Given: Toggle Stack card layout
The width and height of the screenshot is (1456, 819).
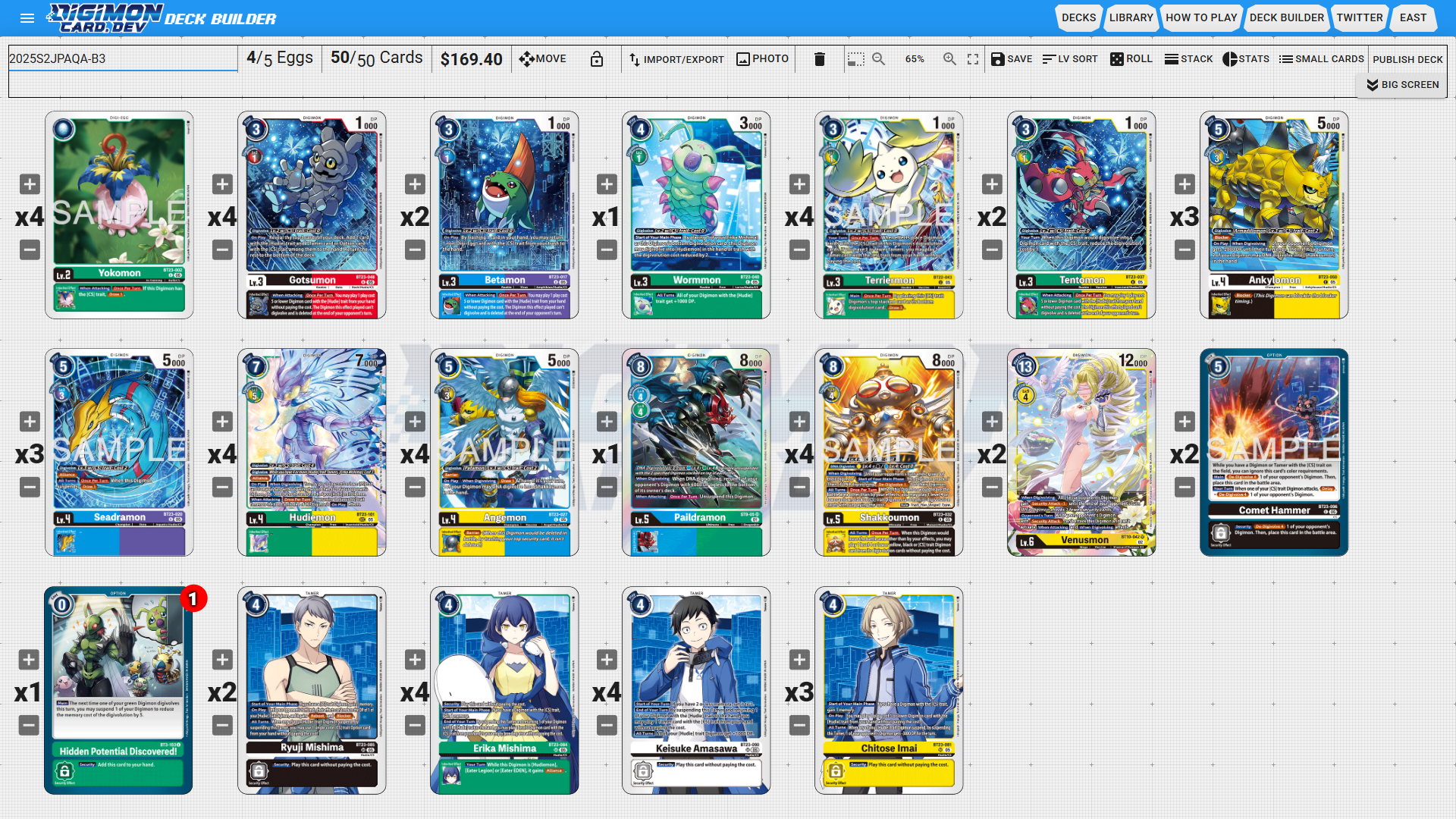Looking at the screenshot, I should 1188,59.
